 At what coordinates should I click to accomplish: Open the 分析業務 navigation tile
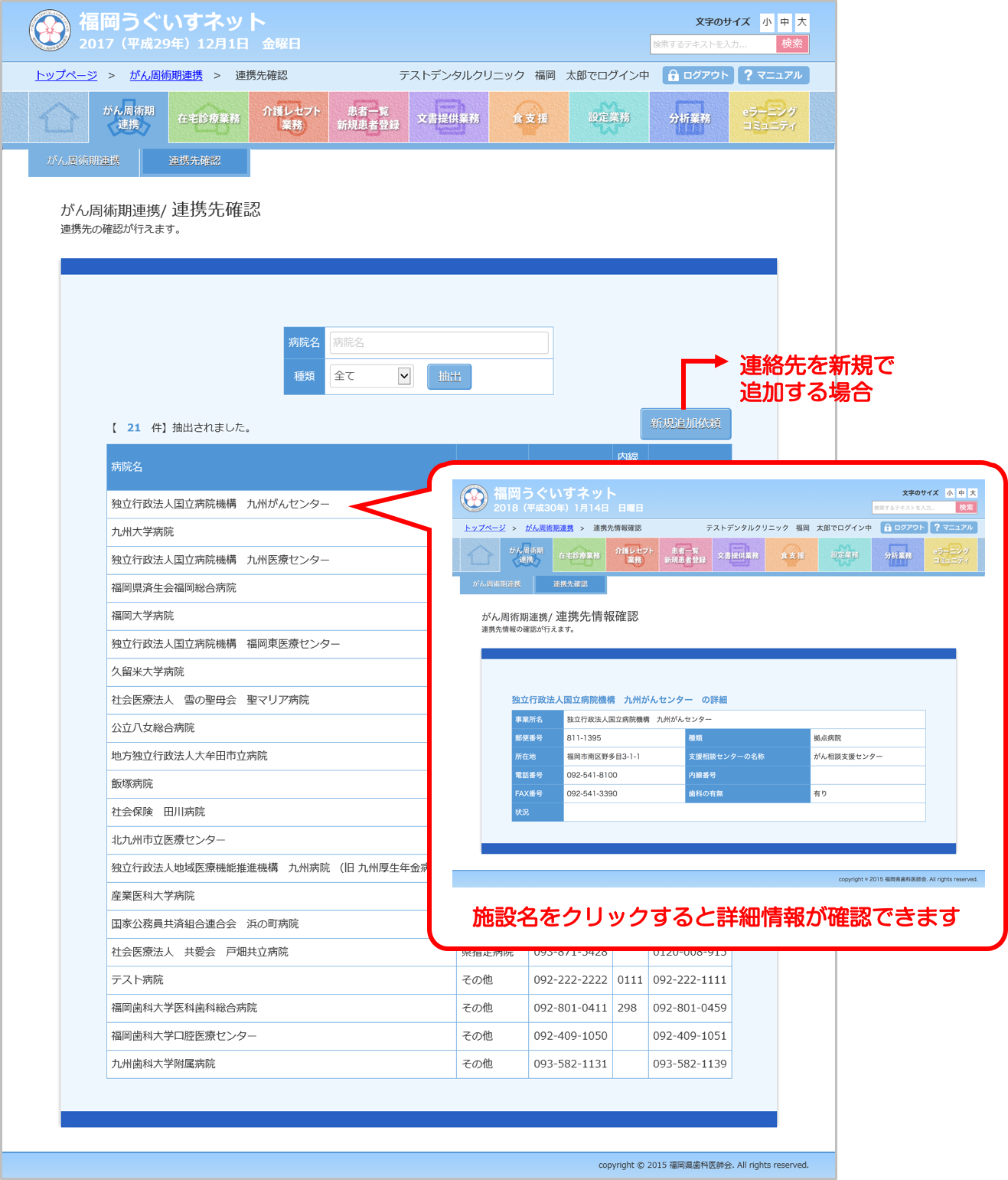pos(690,118)
